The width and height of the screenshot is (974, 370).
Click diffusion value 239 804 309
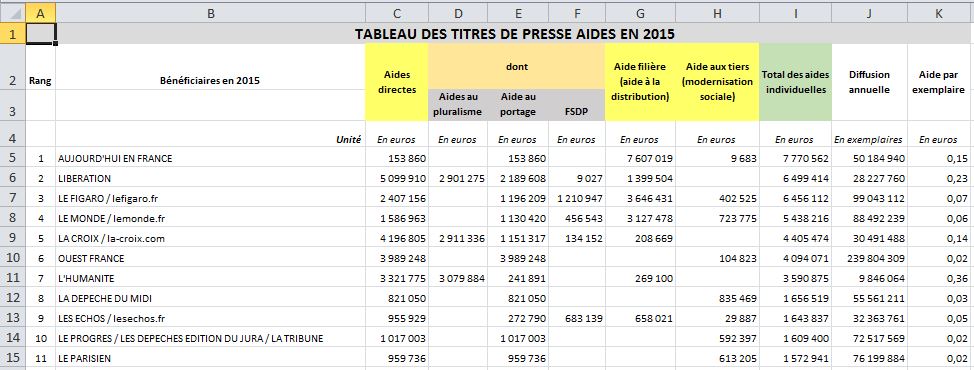tap(869, 258)
